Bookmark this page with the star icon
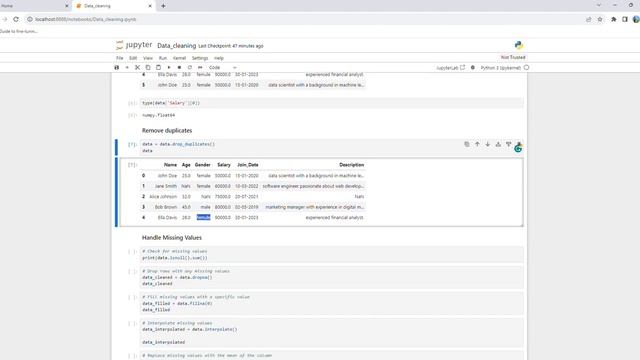The width and height of the screenshot is (640, 360). pos(600,19)
